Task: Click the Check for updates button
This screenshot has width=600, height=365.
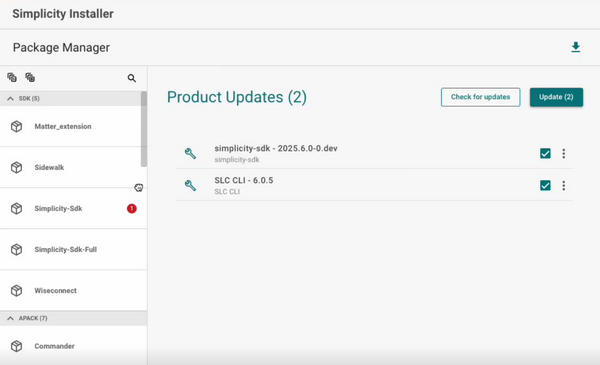Action: pyautogui.click(x=480, y=97)
